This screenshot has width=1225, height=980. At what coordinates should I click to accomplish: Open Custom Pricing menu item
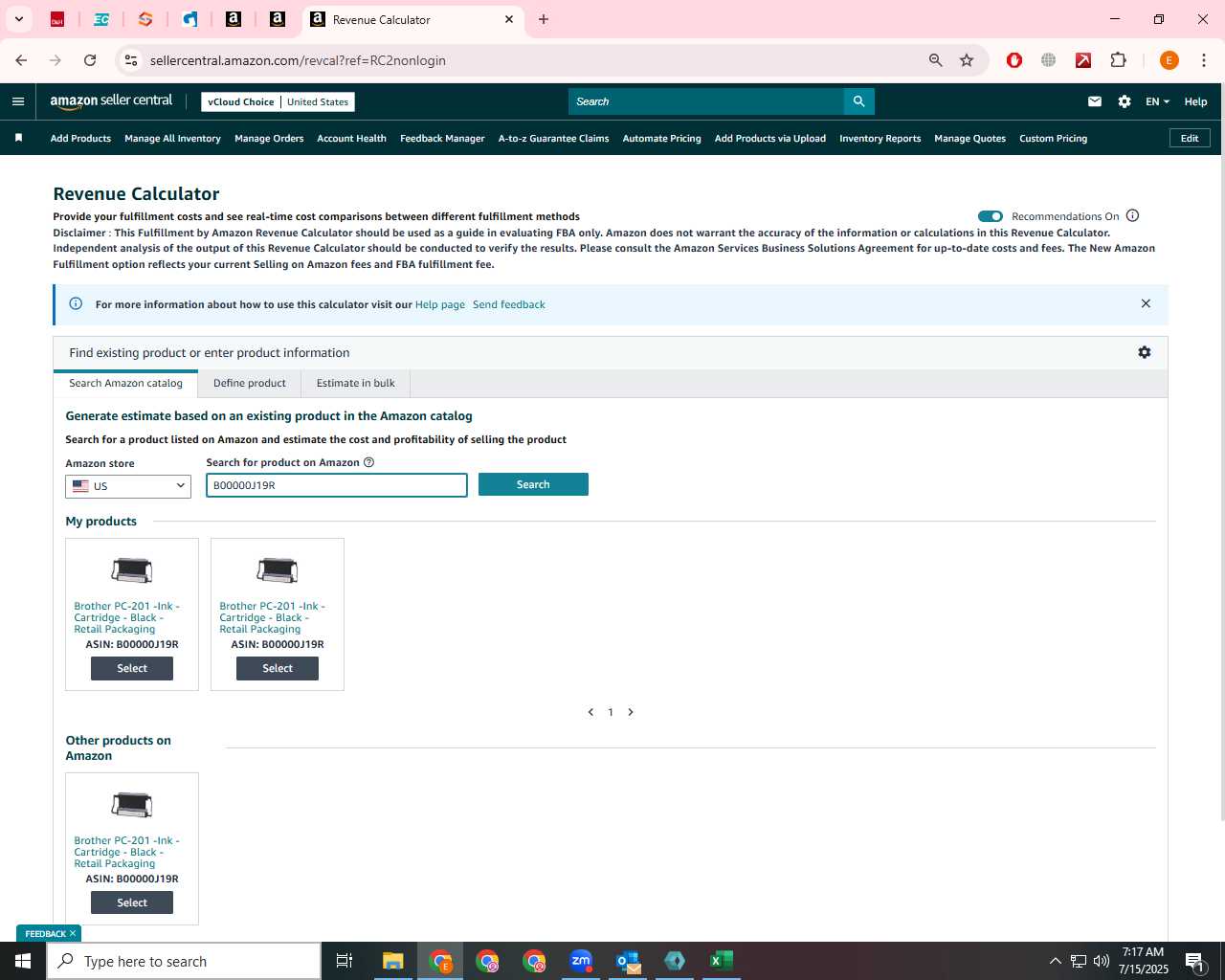(1053, 138)
